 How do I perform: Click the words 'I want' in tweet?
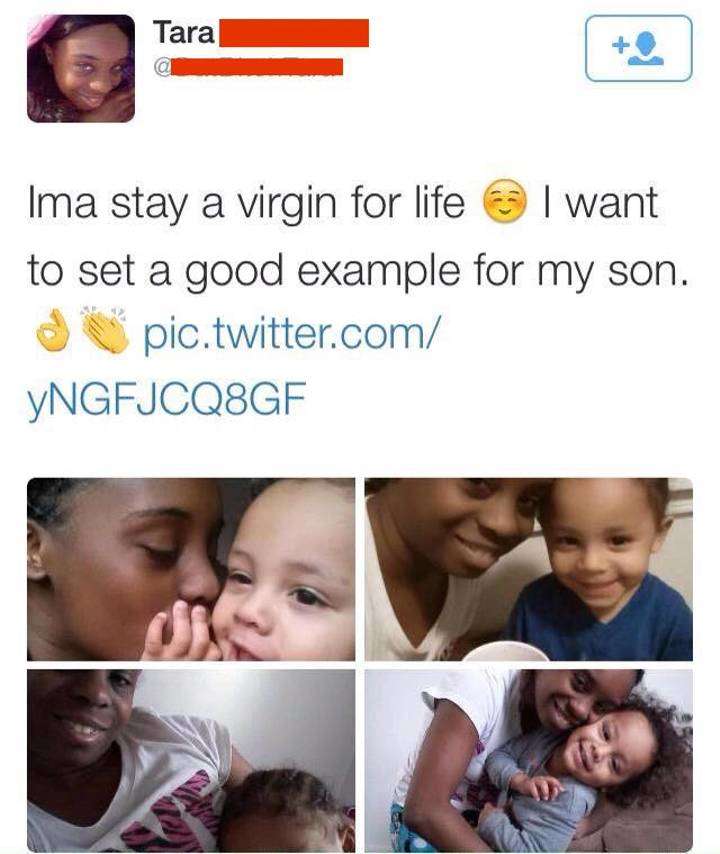(x=601, y=203)
